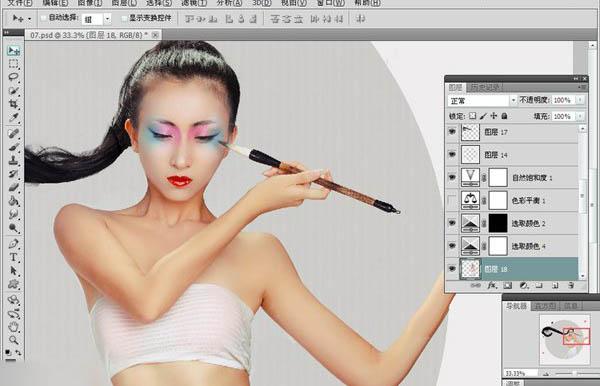Select the Crop tool
The image size is (600, 386).
pyautogui.click(x=14, y=104)
